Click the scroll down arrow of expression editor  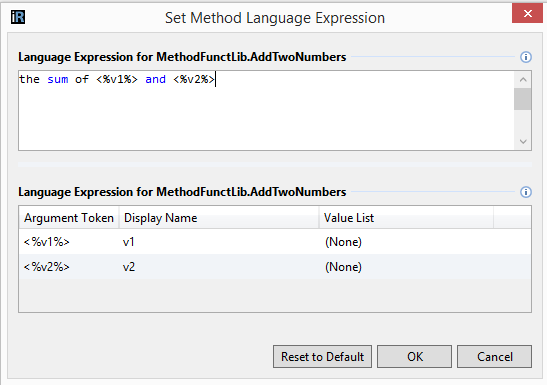523,141
